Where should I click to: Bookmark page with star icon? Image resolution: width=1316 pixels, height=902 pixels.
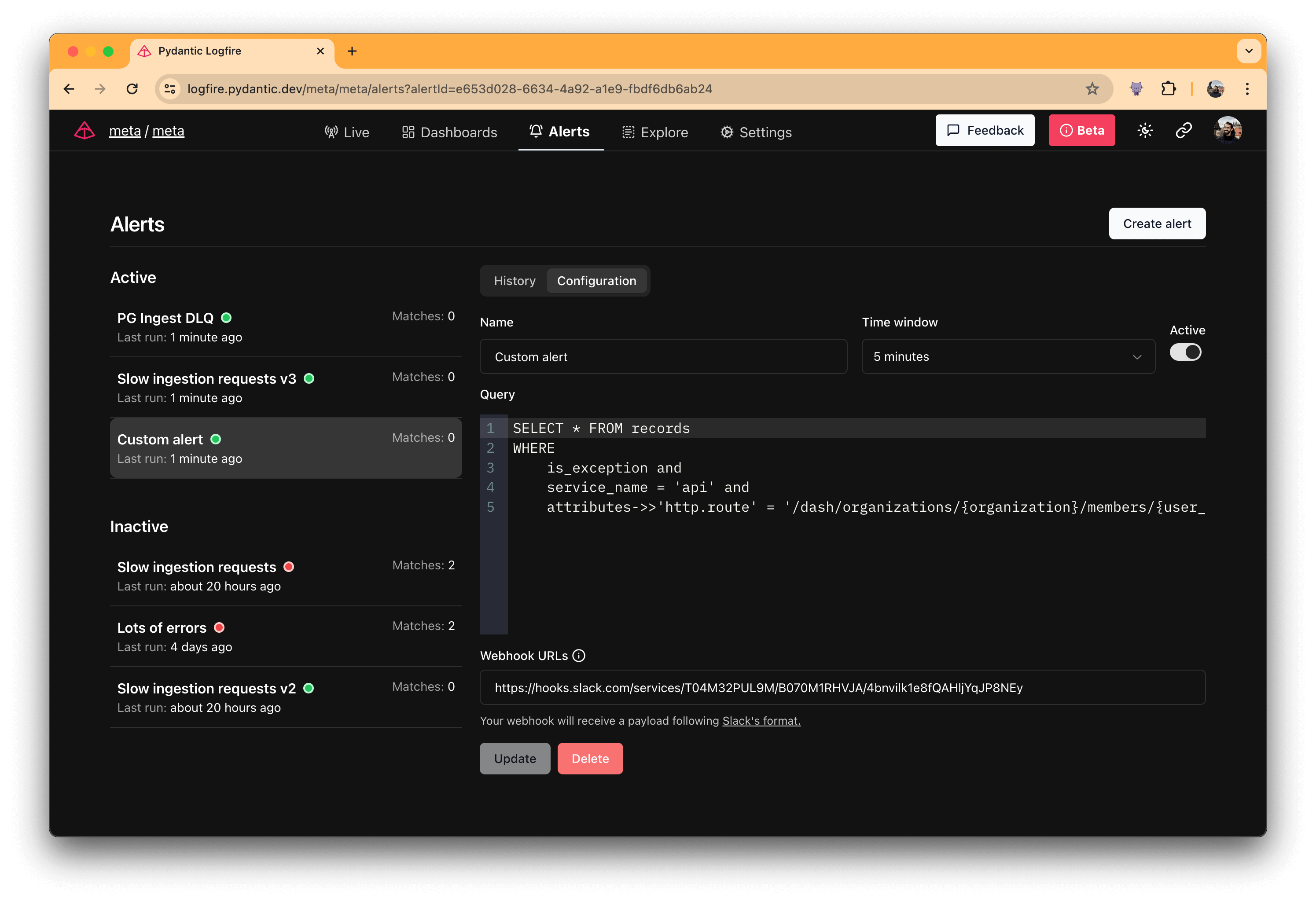click(x=1092, y=89)
